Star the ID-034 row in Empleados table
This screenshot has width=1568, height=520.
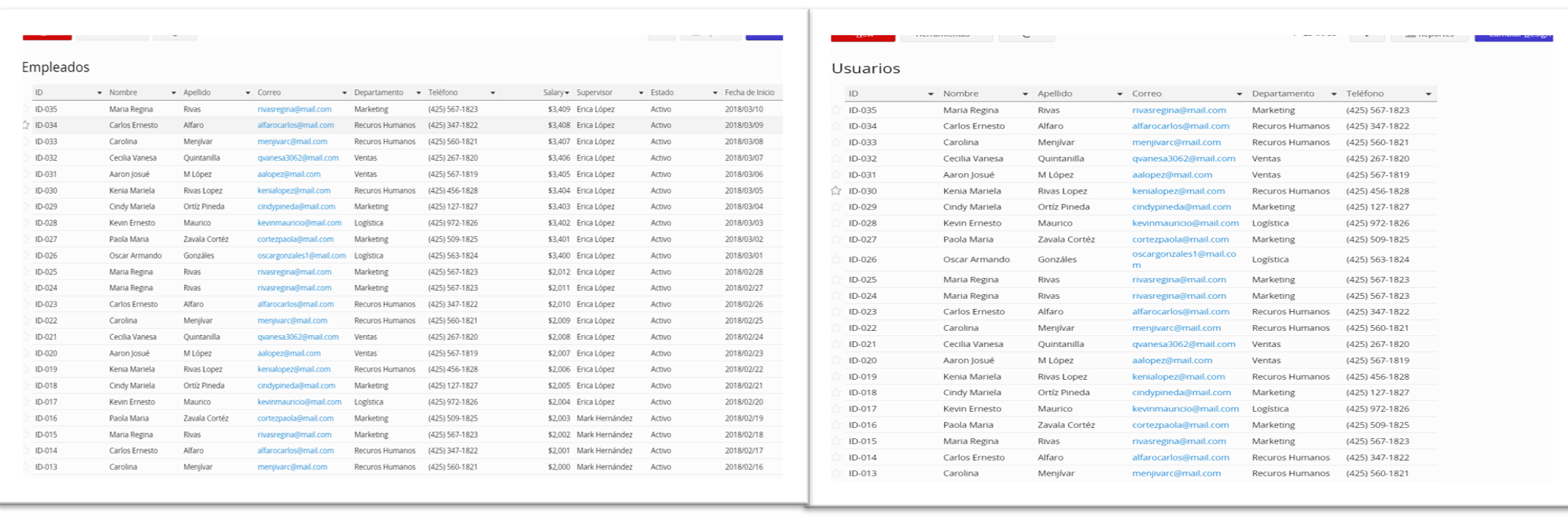click(26, 125)
